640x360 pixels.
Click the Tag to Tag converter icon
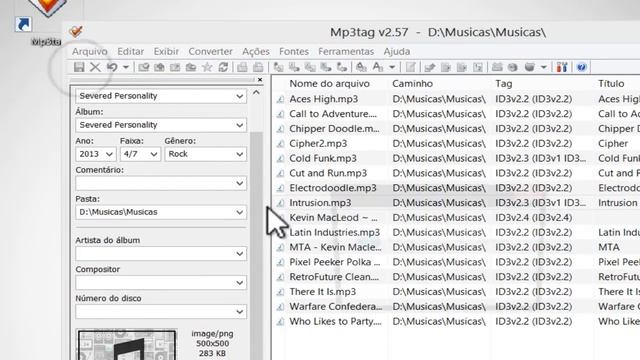tap(342, 67)
